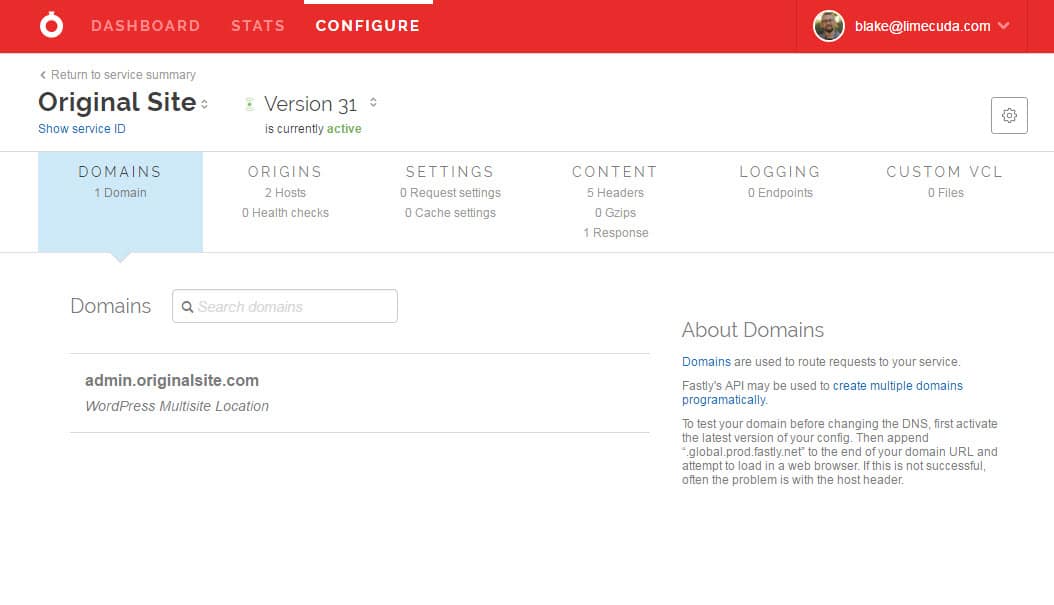Click the back arrow next to Return to service summary
The image size is (1054, 605).
pos(43,75)
